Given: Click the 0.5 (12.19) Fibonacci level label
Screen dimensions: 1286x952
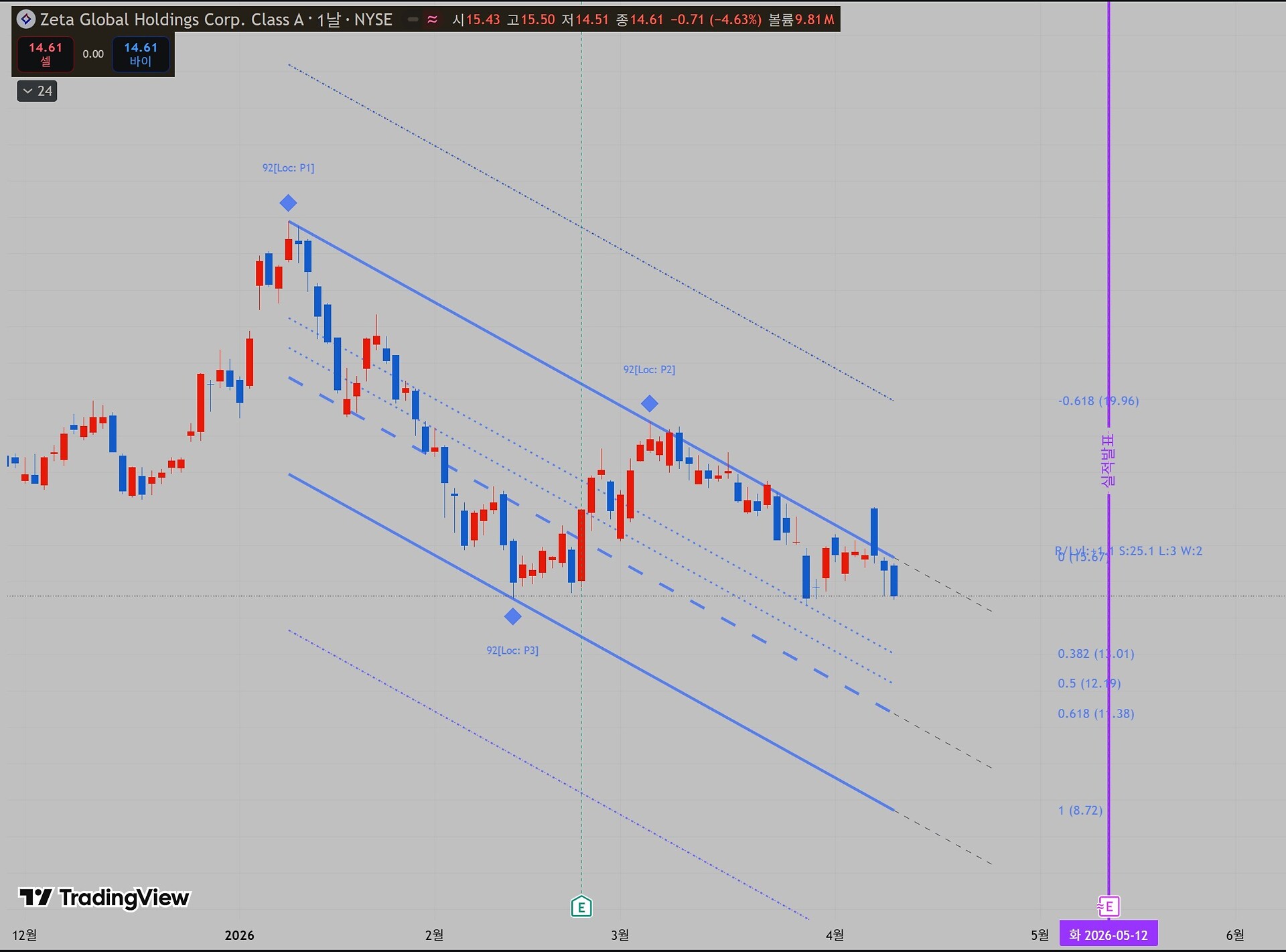Looking at the screenshot, I should click(1088, 683).
